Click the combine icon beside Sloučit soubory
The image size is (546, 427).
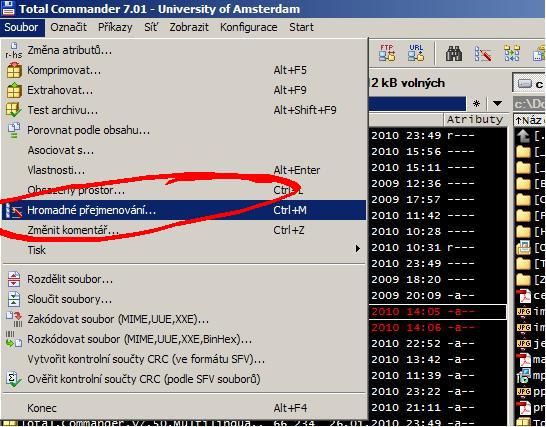tap(14, 299)
